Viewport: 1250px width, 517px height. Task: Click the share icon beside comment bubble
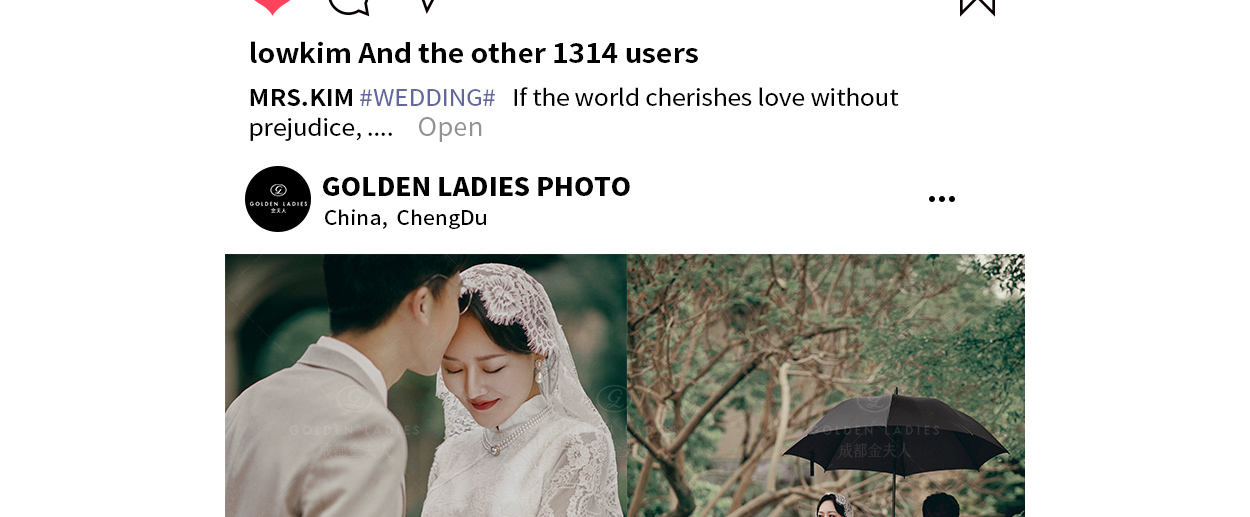(x=427, y=6)
